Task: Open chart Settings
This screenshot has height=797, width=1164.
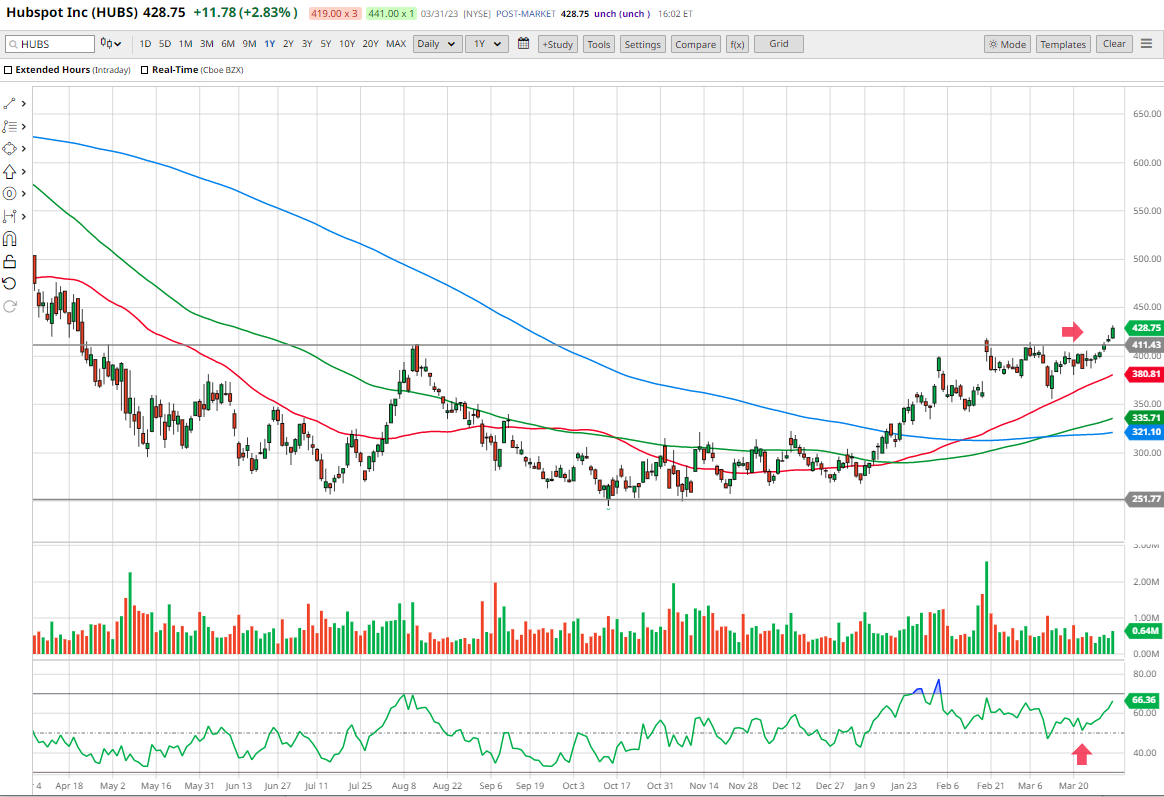Action: [x=642, y=44]
